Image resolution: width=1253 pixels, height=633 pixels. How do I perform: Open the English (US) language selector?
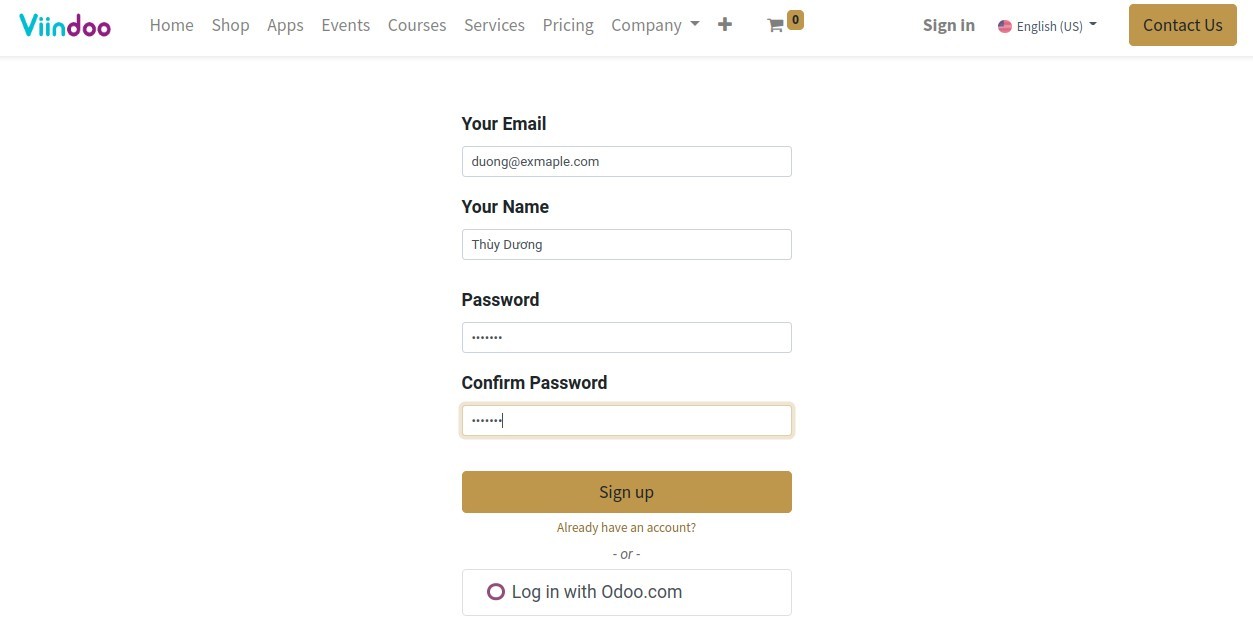[1047, 26]
